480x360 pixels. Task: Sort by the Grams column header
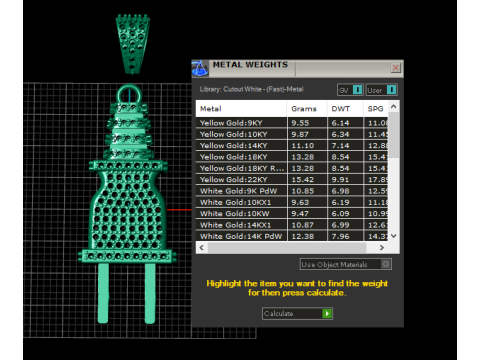tap(307, 109)
